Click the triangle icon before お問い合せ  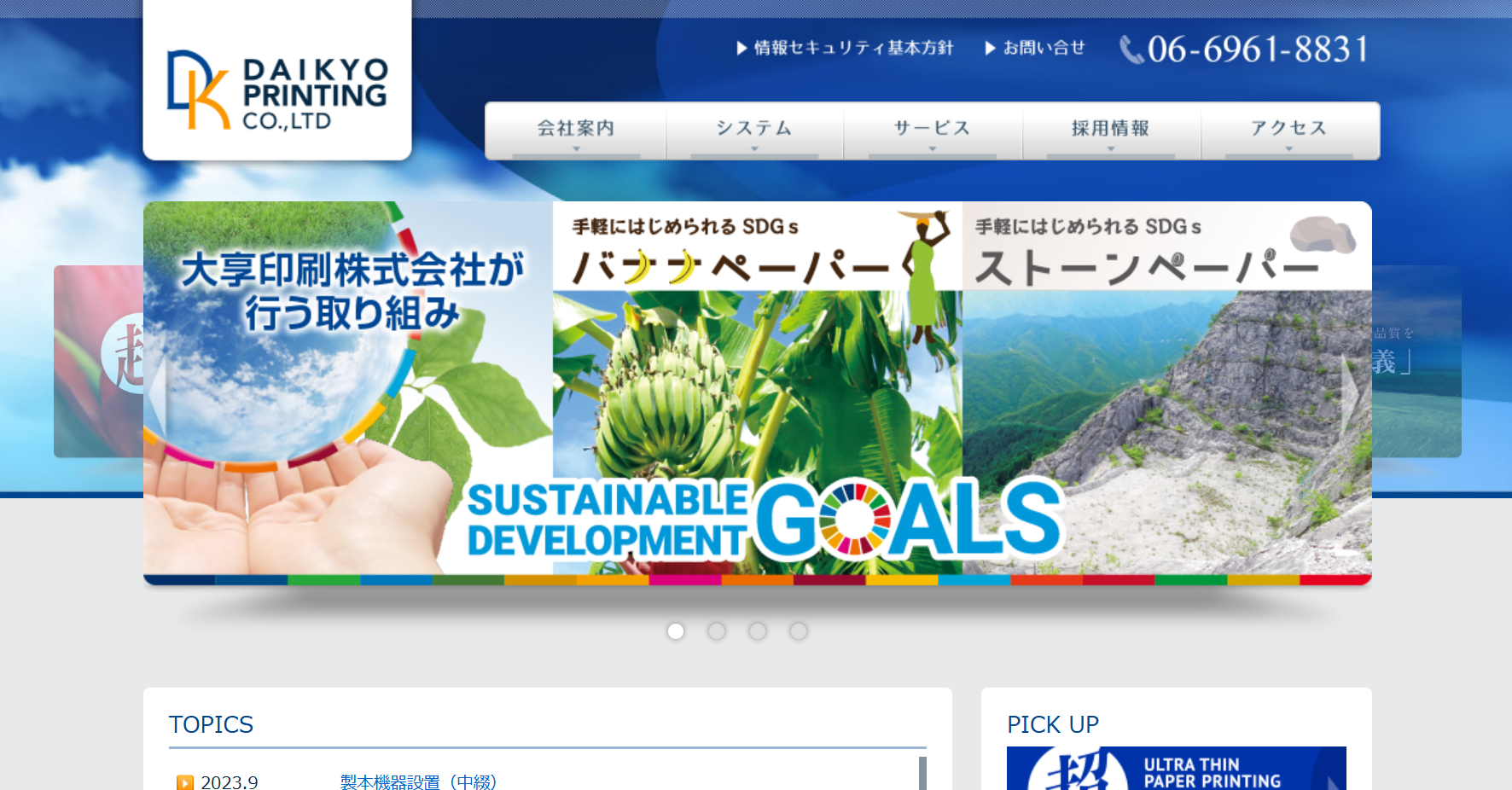pos(990,48)
